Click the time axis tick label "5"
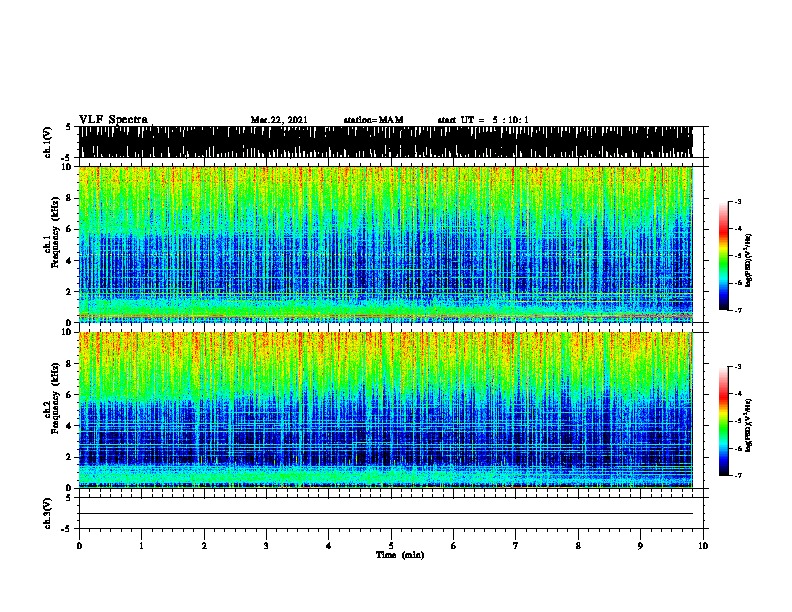The height and width of the screenshot is (612, 792). pos(391,546)
